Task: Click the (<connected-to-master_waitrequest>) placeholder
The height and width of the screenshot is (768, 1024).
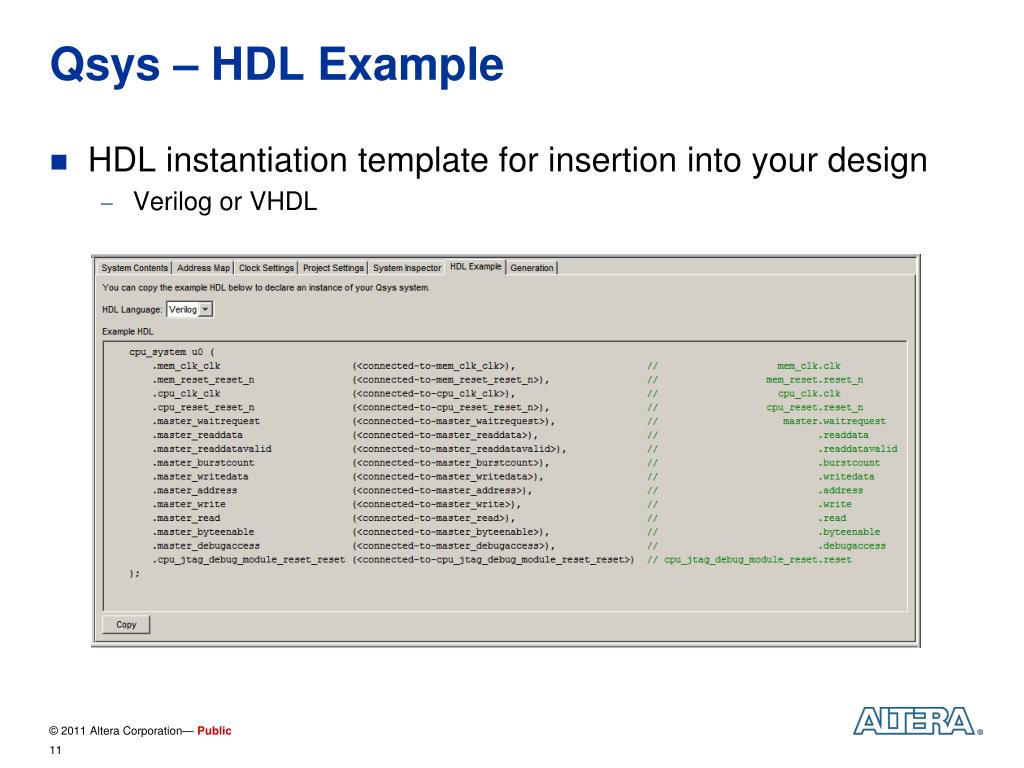Action: pos(453,421)
